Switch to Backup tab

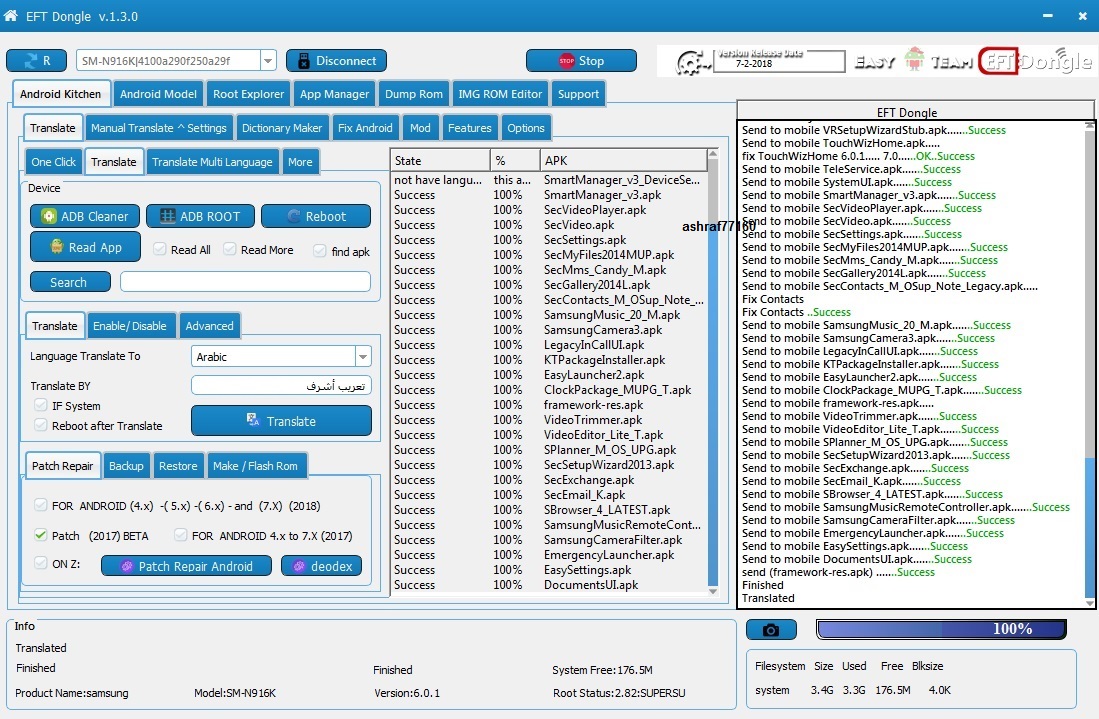point(126,466)
